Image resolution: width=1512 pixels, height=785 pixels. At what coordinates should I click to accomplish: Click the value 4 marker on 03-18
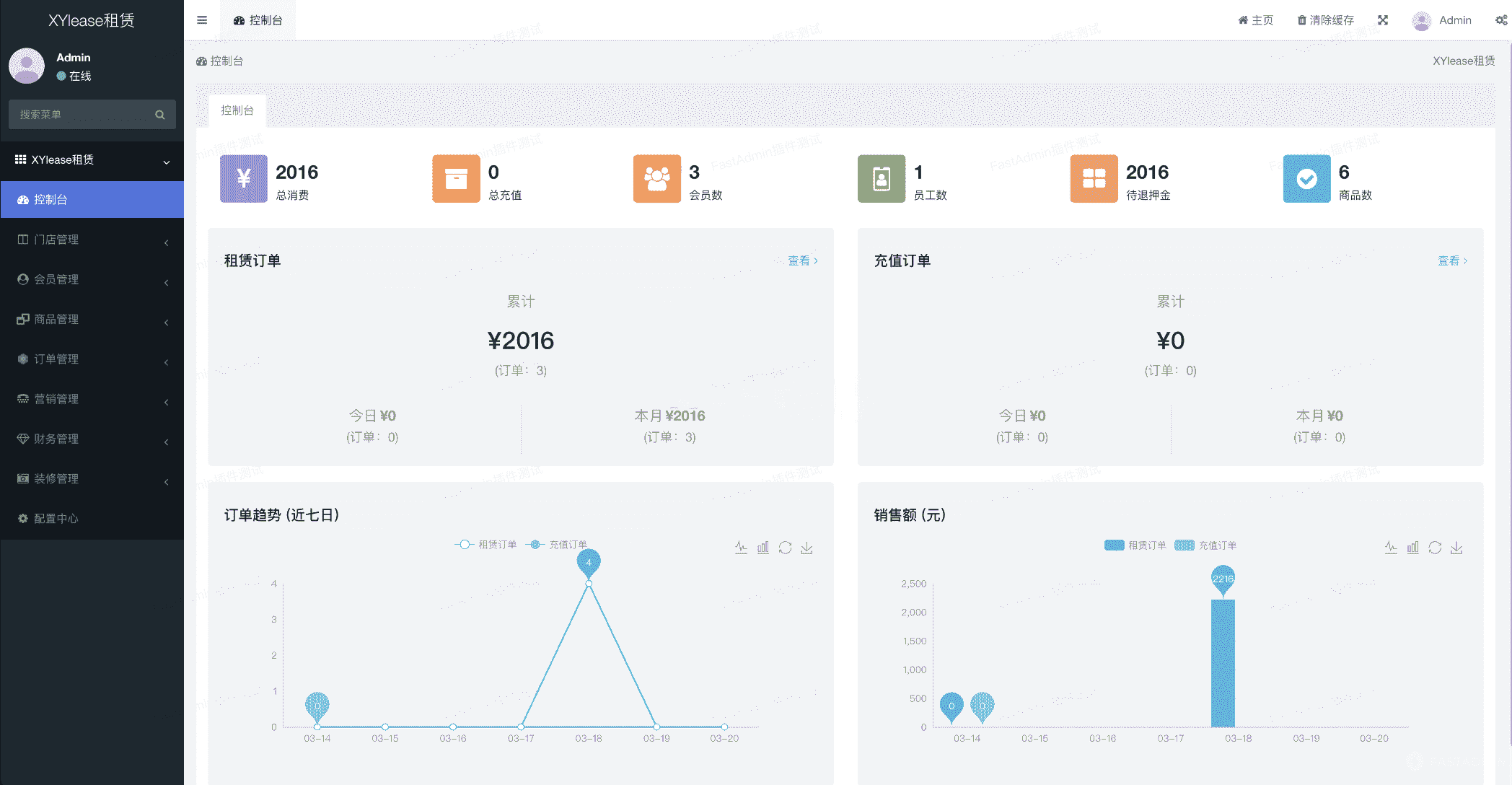pyautogui.click(x=589, y=563)
